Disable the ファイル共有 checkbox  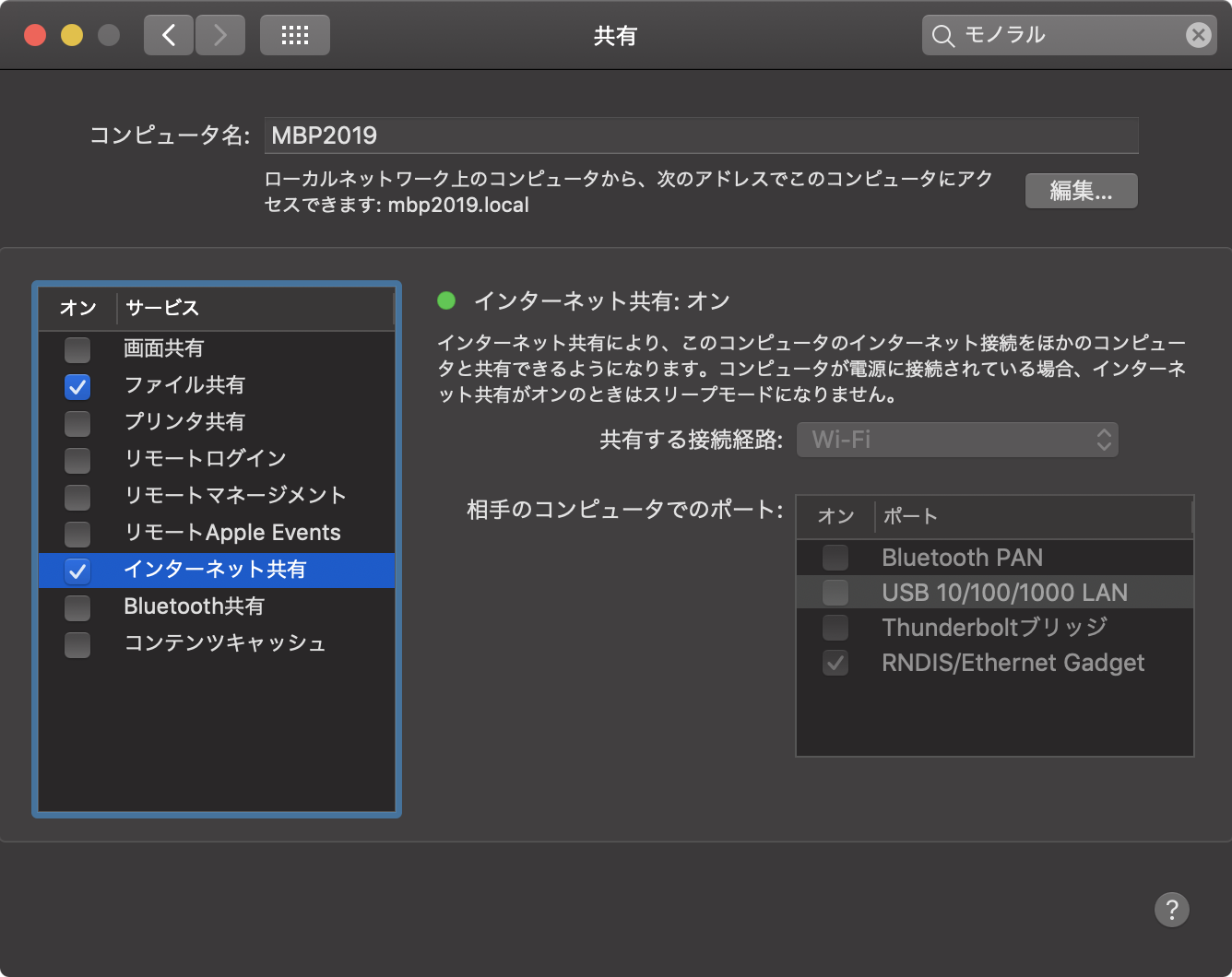point(77,387)
